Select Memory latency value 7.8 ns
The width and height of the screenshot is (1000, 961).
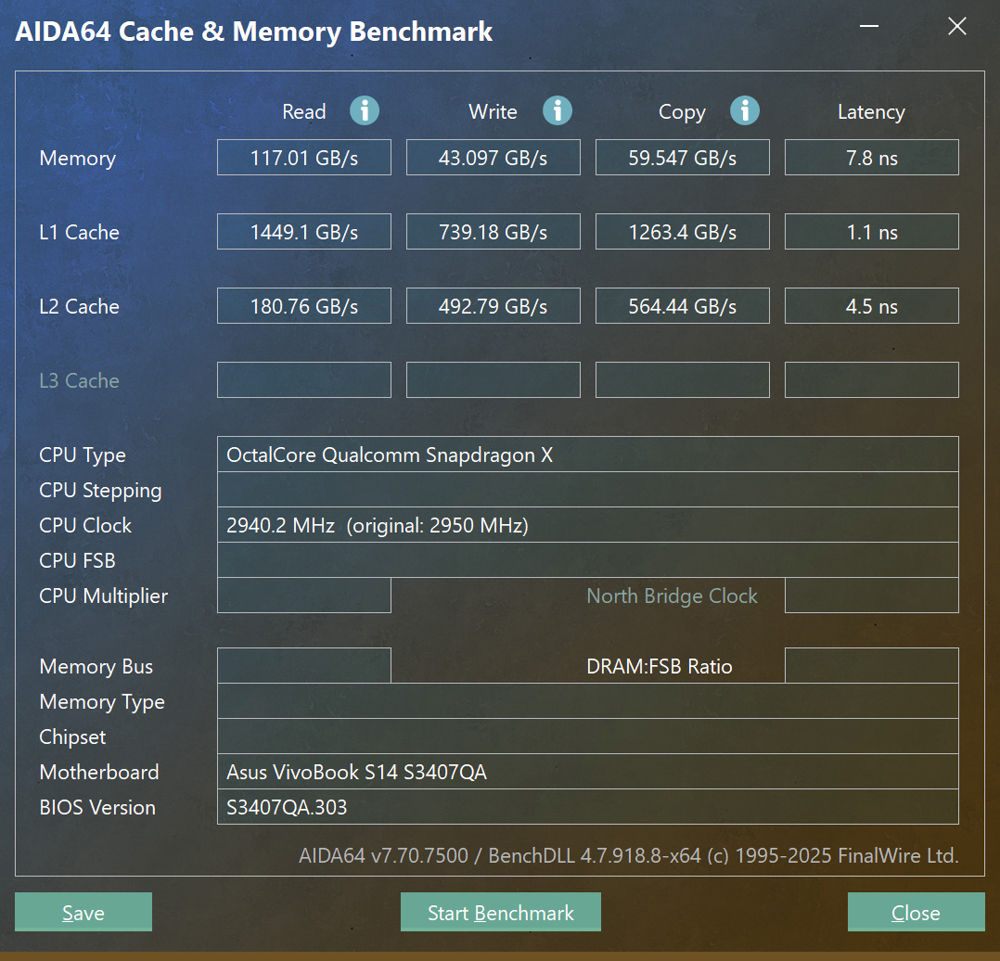click(x=872, y=157)
